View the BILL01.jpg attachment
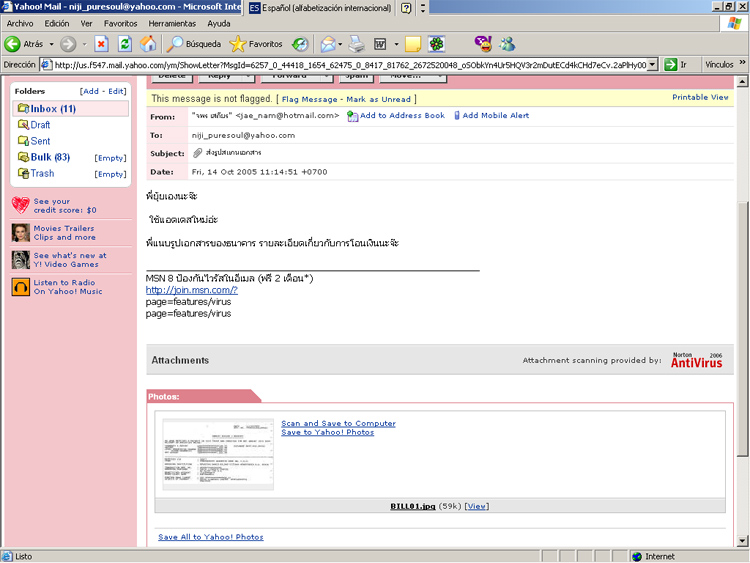This screenshot has height=563, width=750. click(x=477, y=506)
